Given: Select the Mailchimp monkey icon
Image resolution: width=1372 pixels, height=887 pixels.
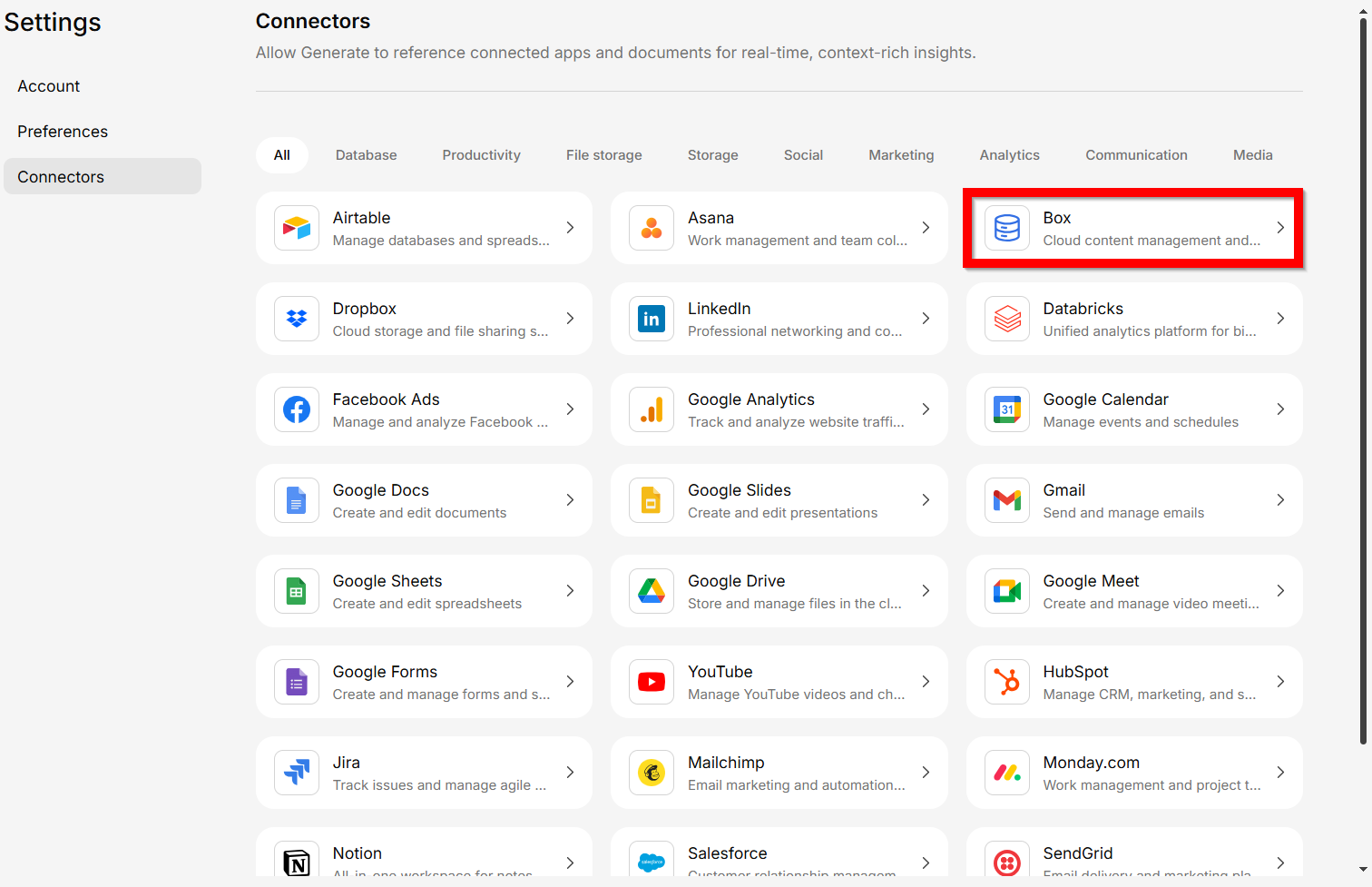Looking at the screenshot, I should pyautogui.click(x=652, y=773).
